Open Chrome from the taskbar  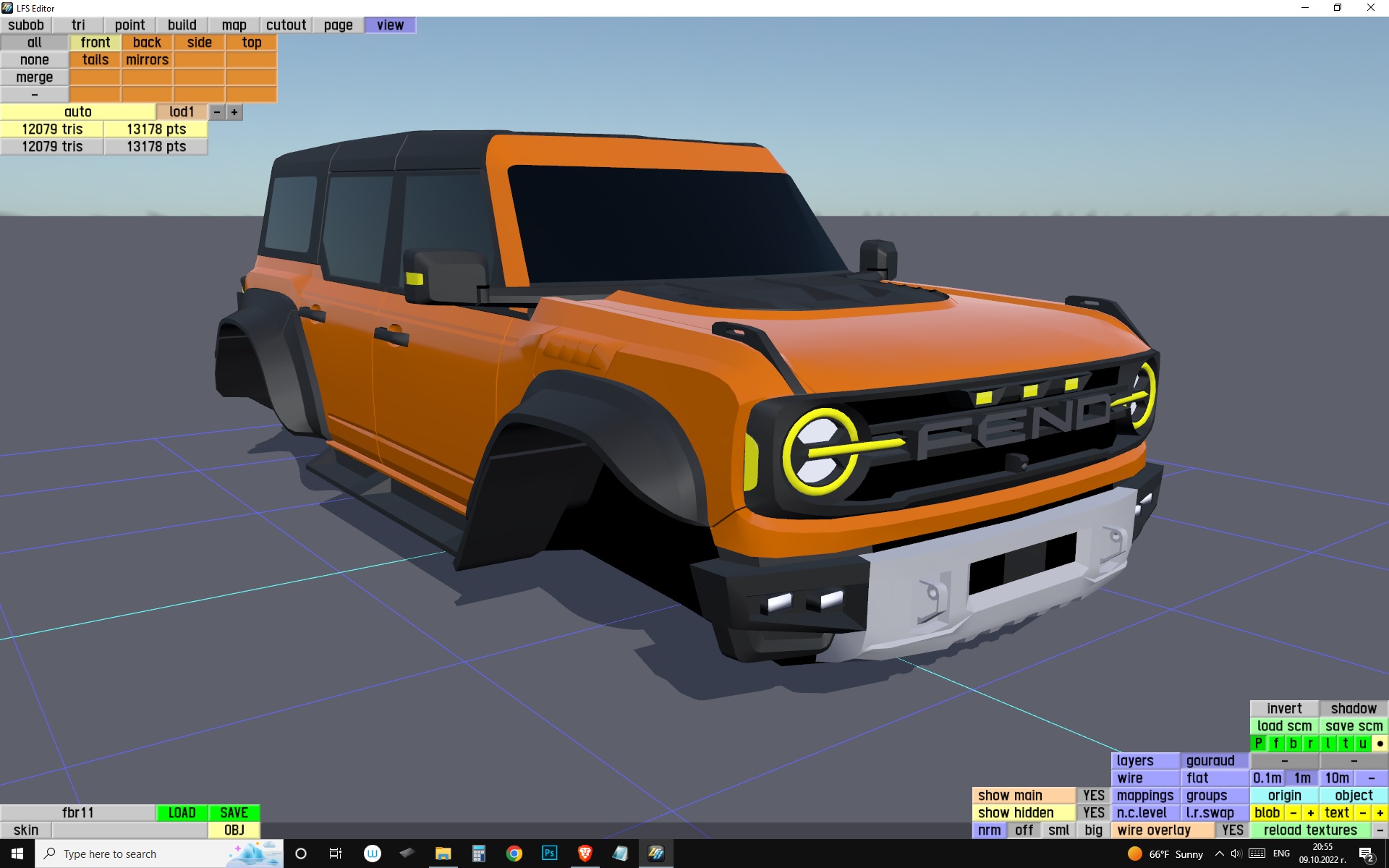point(514,854)
